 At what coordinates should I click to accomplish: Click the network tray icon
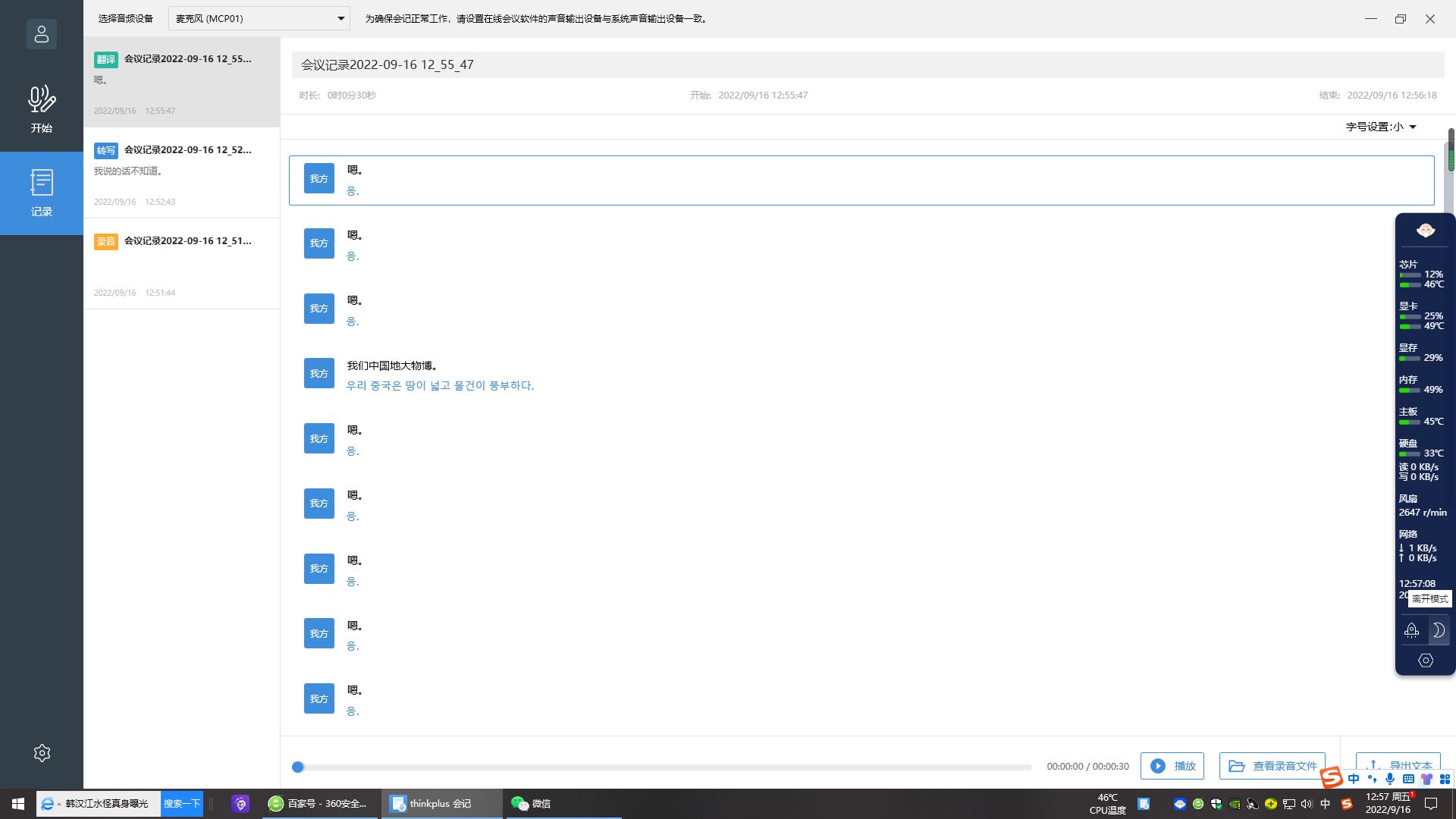[1289, 804]
